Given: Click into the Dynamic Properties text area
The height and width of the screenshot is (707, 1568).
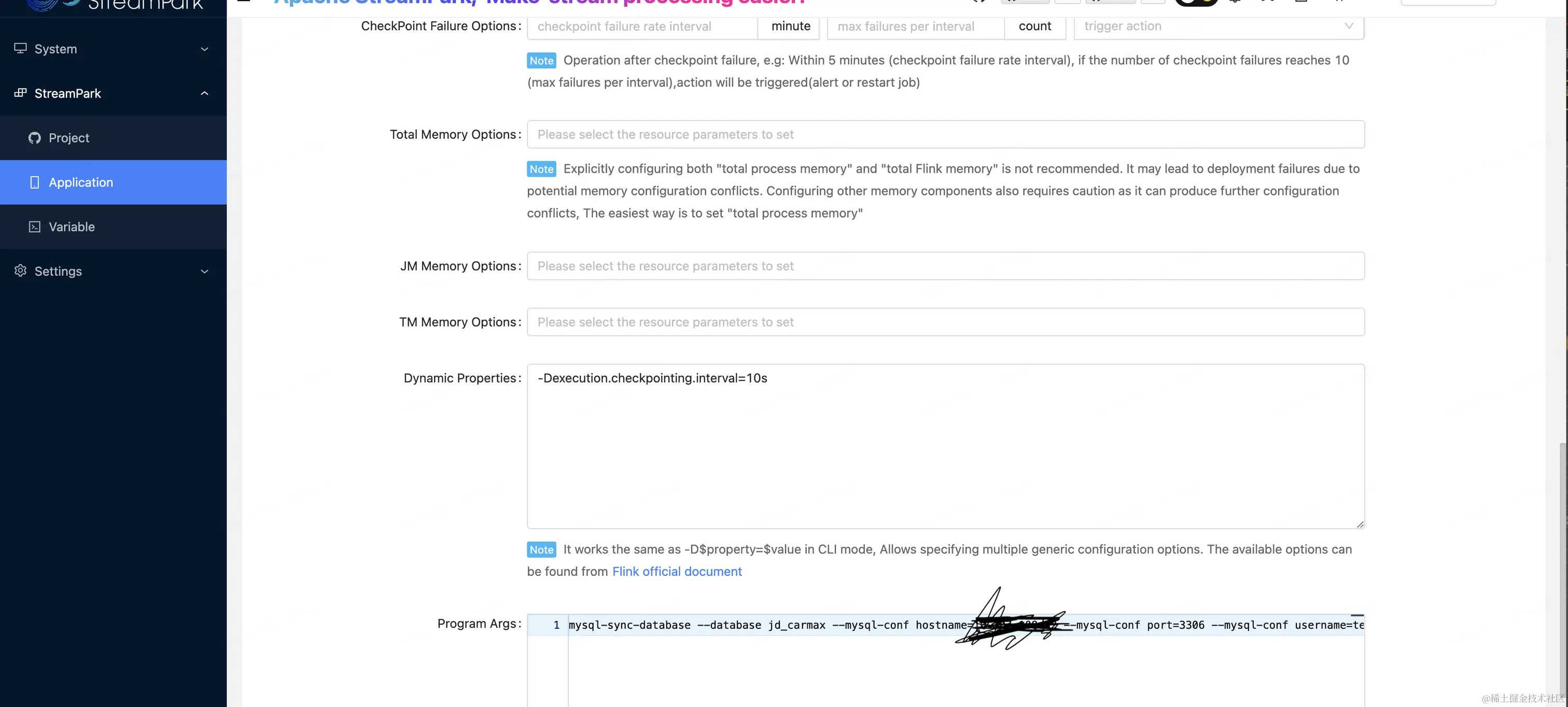Looking at the screenshot, I should click(945, 446).
